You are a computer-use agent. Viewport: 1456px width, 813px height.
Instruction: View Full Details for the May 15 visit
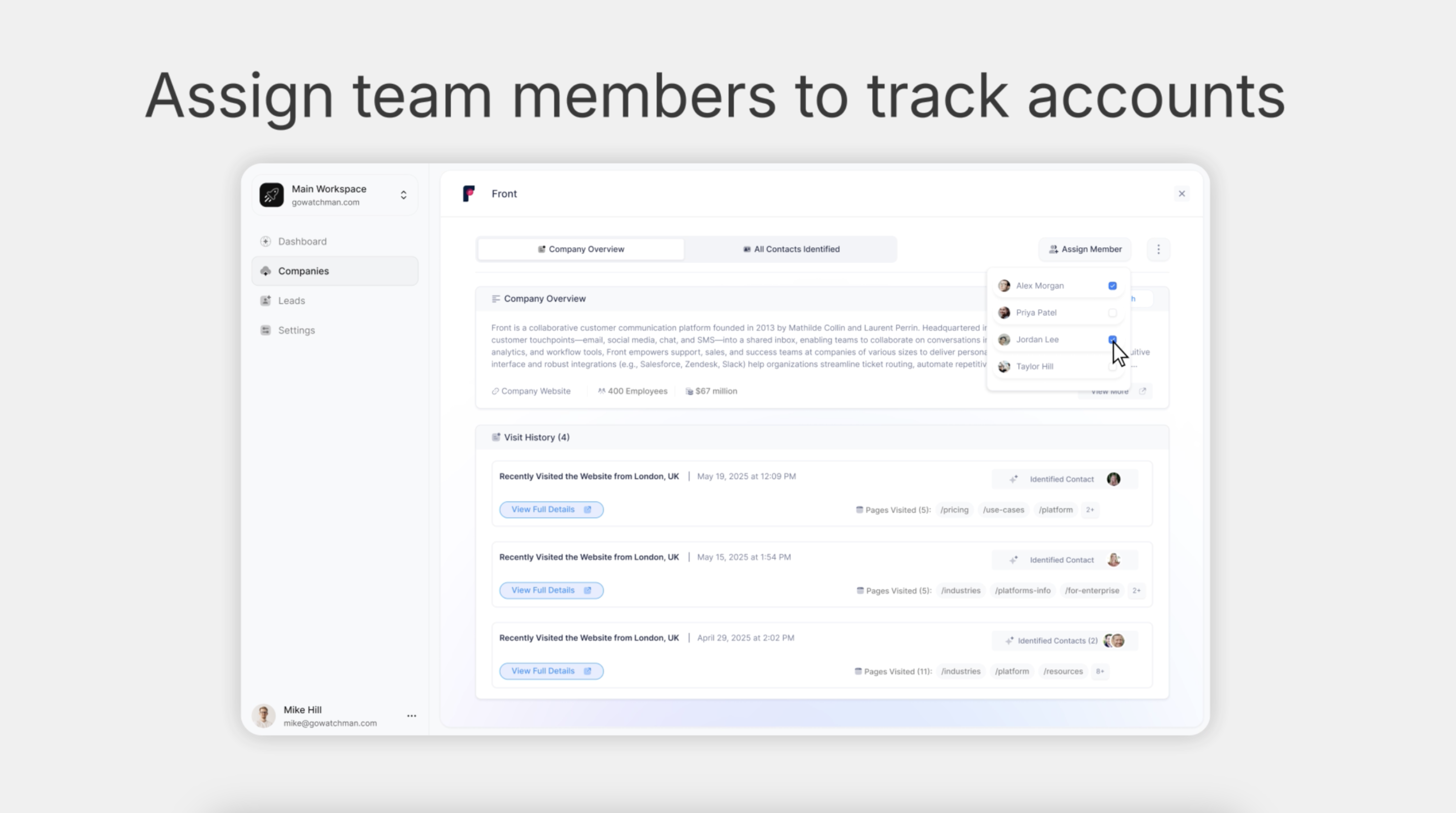pos(551,590)
